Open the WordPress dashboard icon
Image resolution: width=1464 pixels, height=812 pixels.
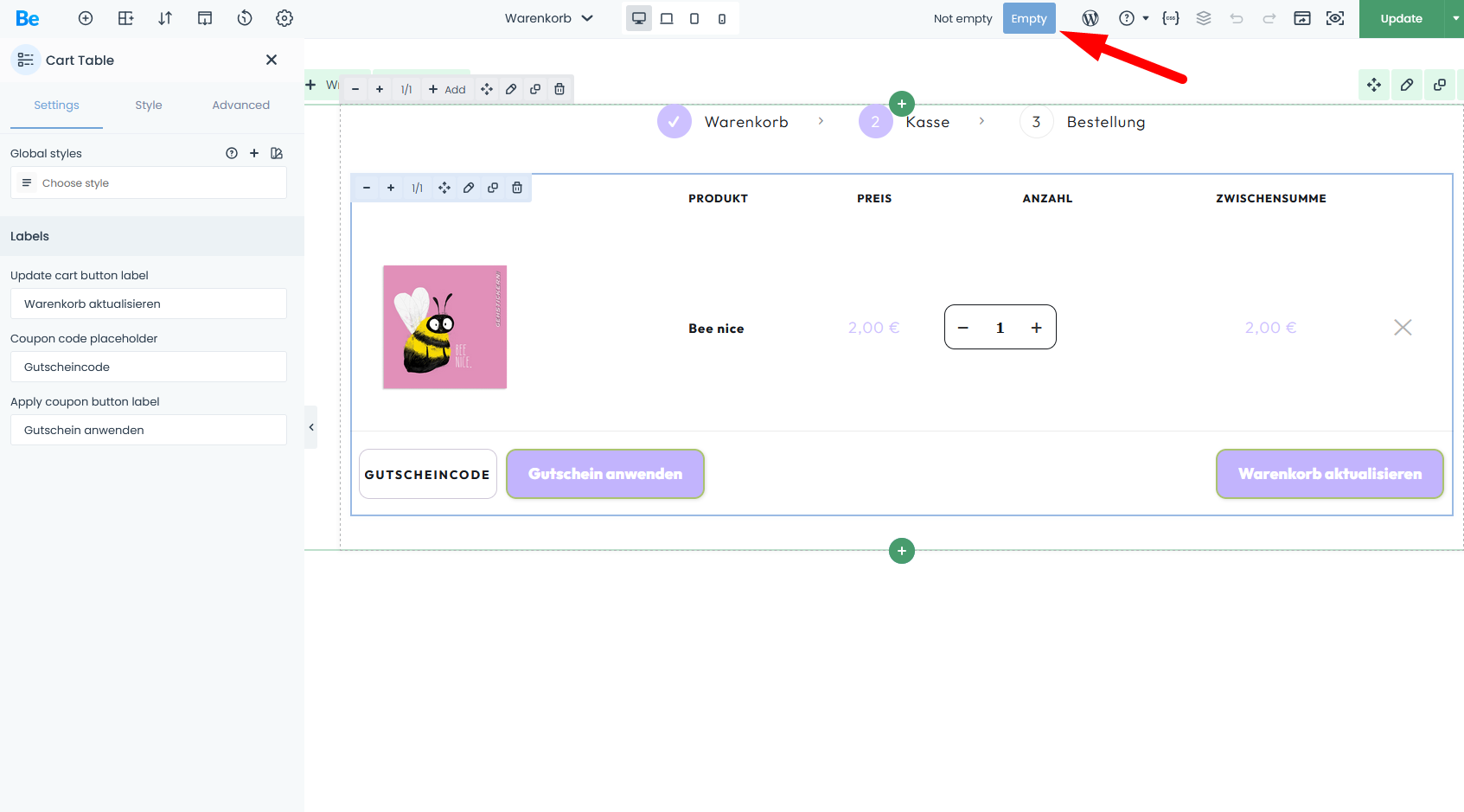tap(1090, 18)
